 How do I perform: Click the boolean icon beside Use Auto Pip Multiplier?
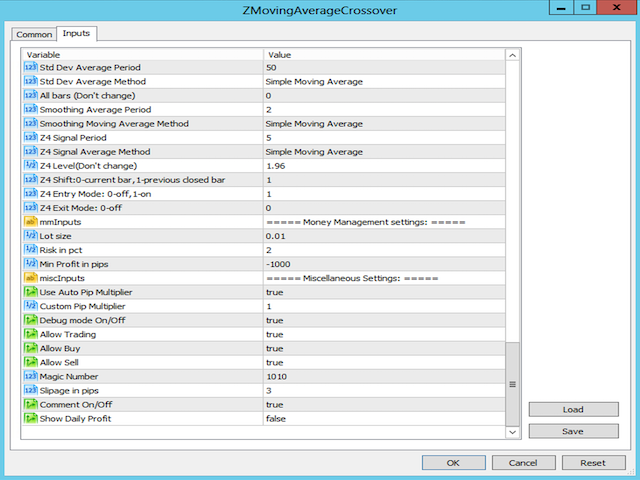pos(31,292)
